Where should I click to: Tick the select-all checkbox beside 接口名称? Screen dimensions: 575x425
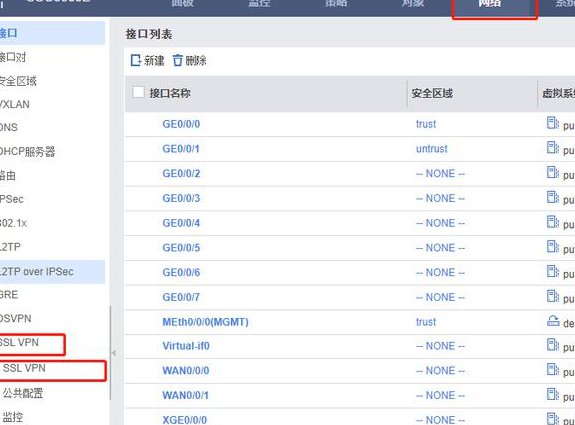[x=138, y=92]
